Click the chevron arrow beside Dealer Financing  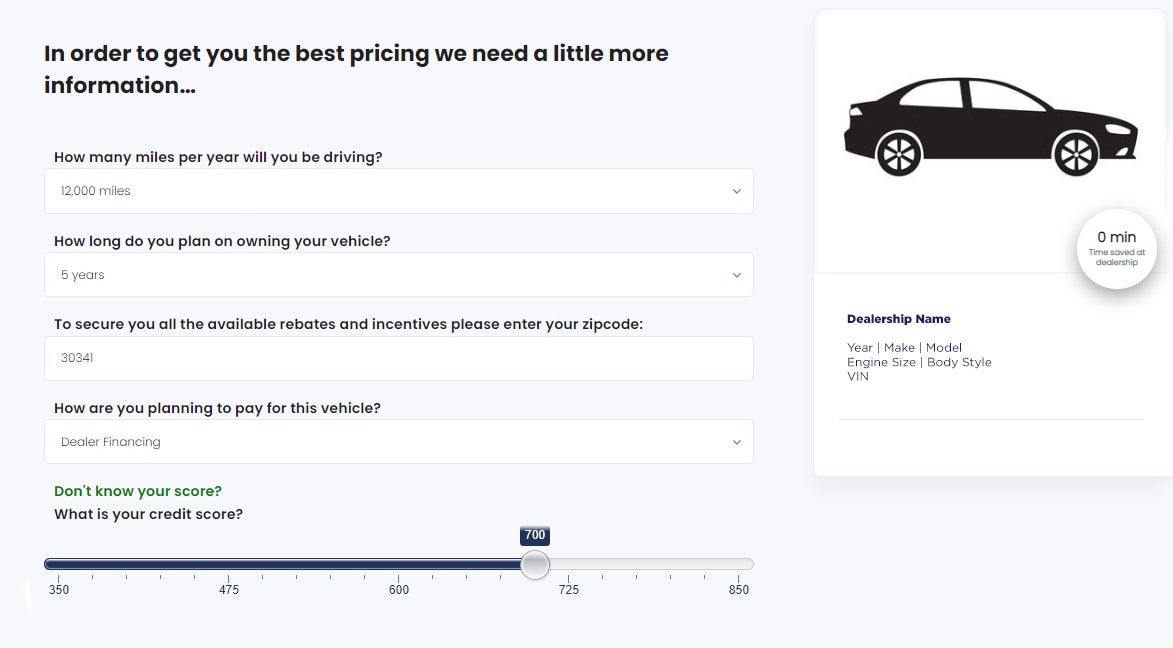(x=736, y=442)
